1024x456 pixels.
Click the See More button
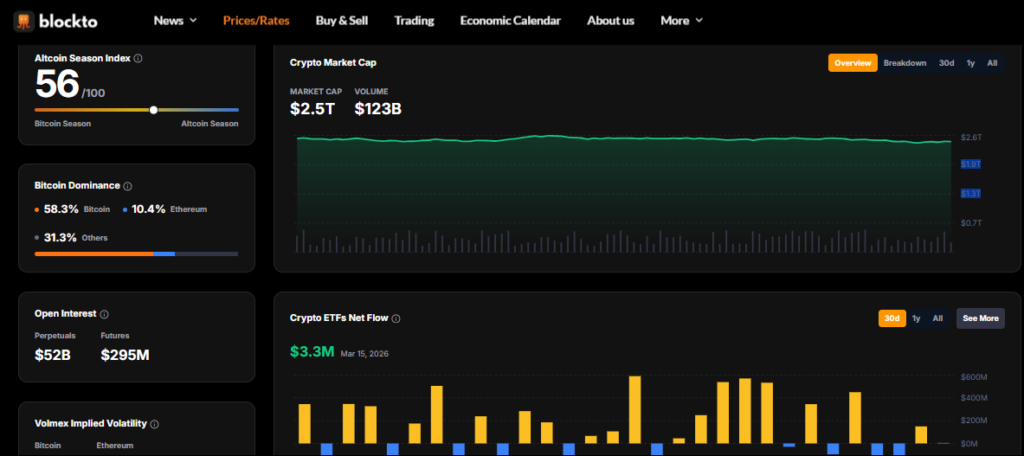[980, 318]
